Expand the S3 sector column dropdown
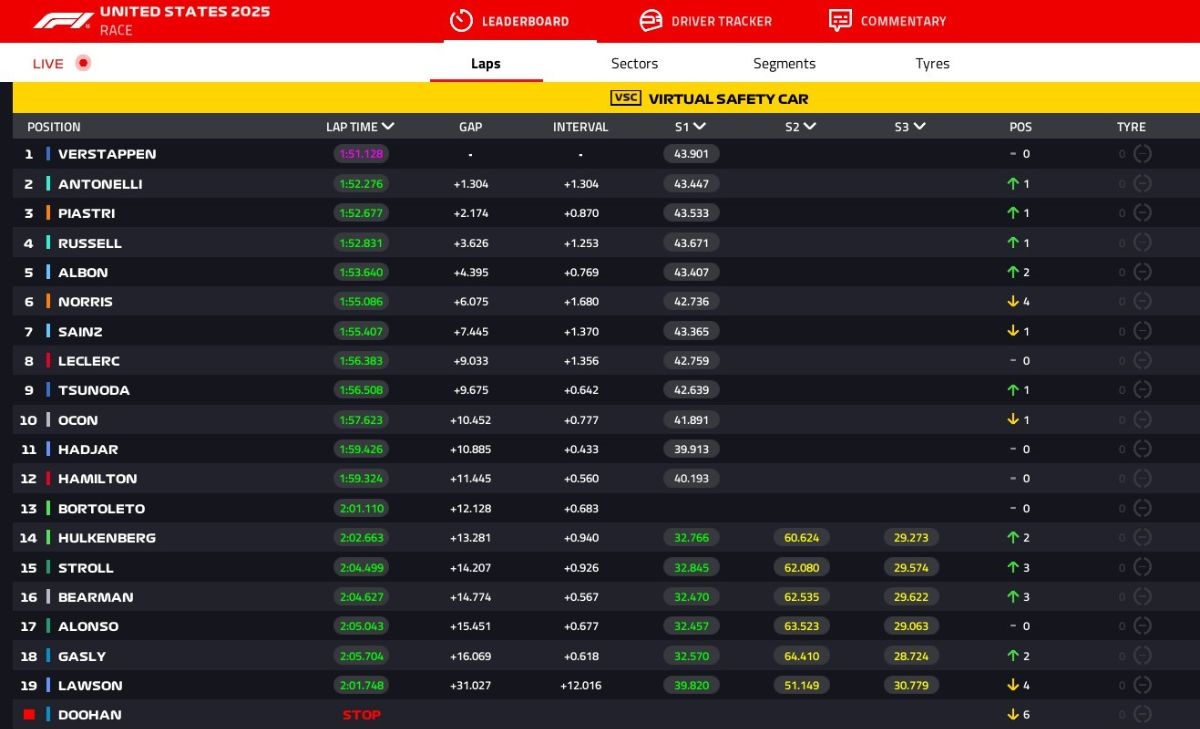Image resolution: width=1200 pixels, height=729 pixels. coord(919,127)
